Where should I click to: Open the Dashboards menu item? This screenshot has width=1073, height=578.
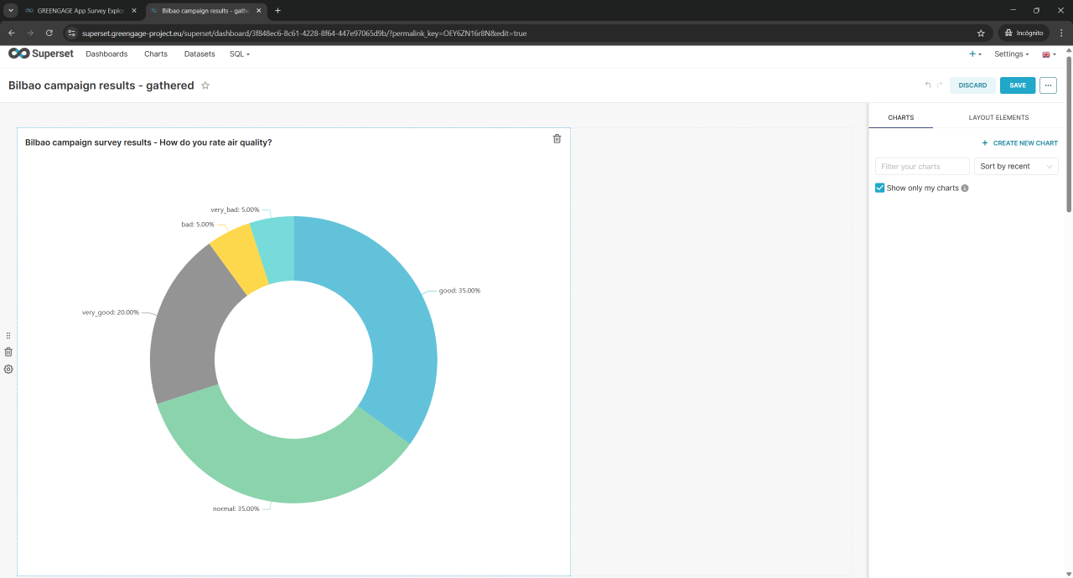[x=107, y=54]
